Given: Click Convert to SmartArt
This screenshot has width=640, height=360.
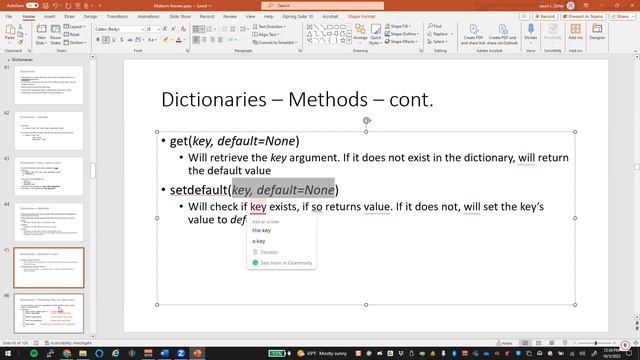Looking at the screenshot, I should tap(275, 42).
